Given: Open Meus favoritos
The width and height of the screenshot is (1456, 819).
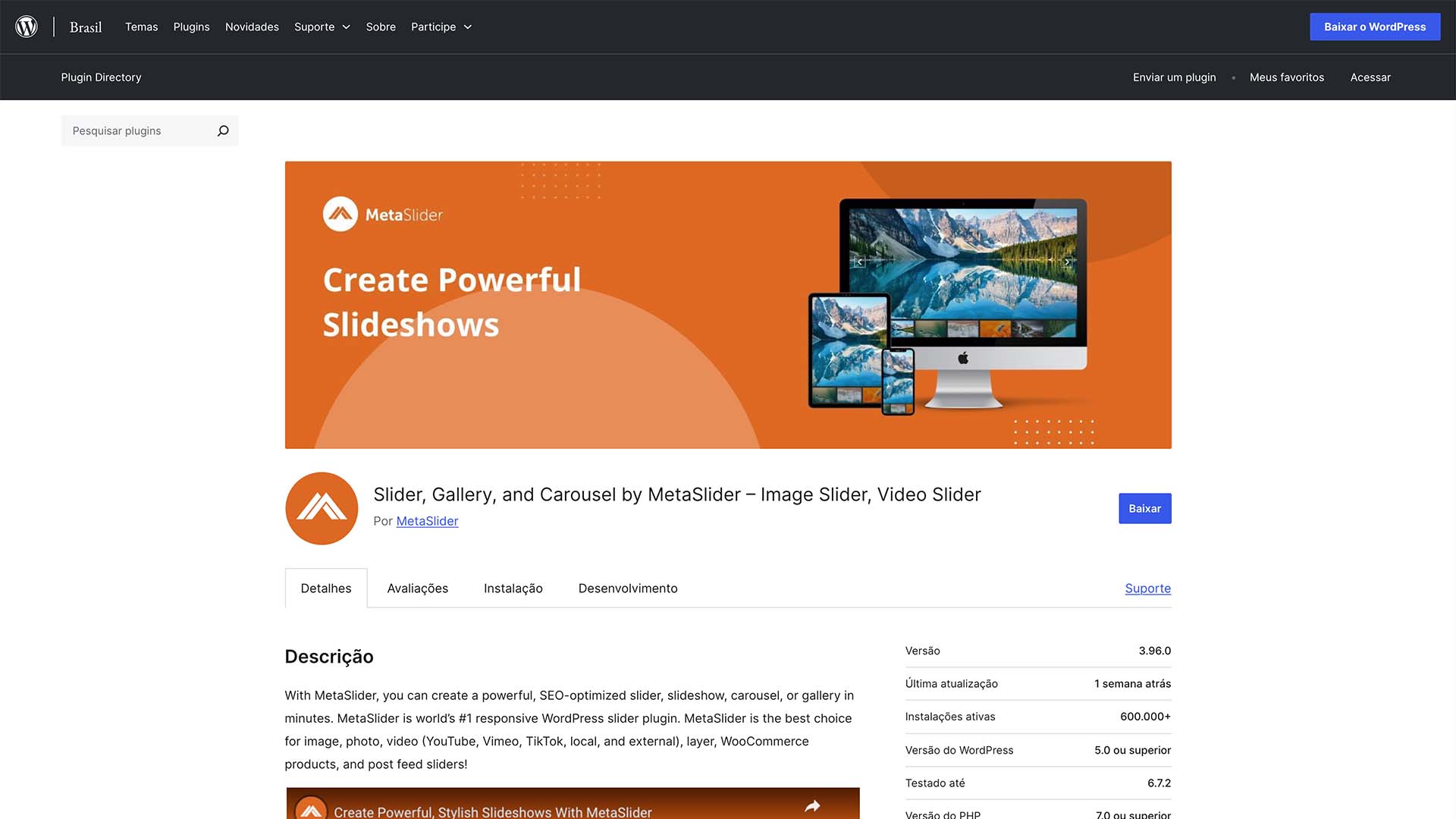Looking at the screenshot, I should (1287, 77).
